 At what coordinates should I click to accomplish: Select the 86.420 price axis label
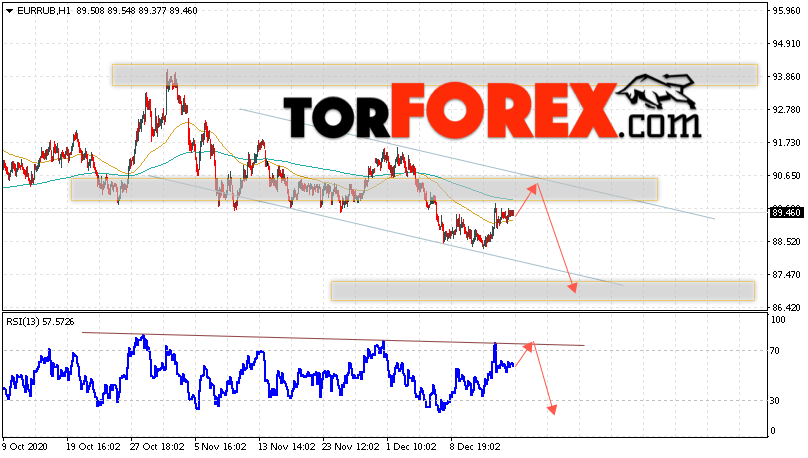(786, 308)
